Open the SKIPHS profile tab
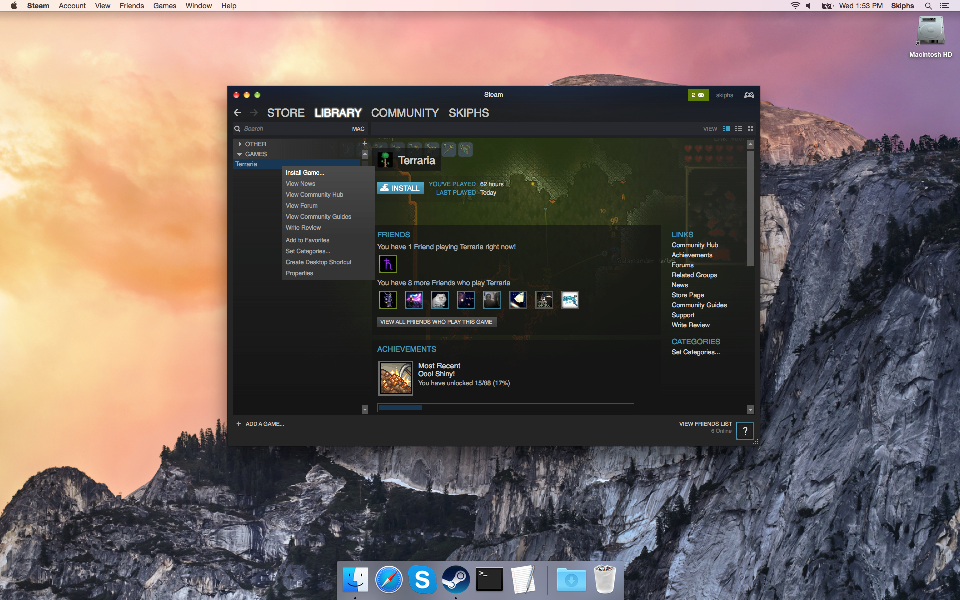This screenshot has width=960, height=600. pyautogui.click(x=468, y=113)
